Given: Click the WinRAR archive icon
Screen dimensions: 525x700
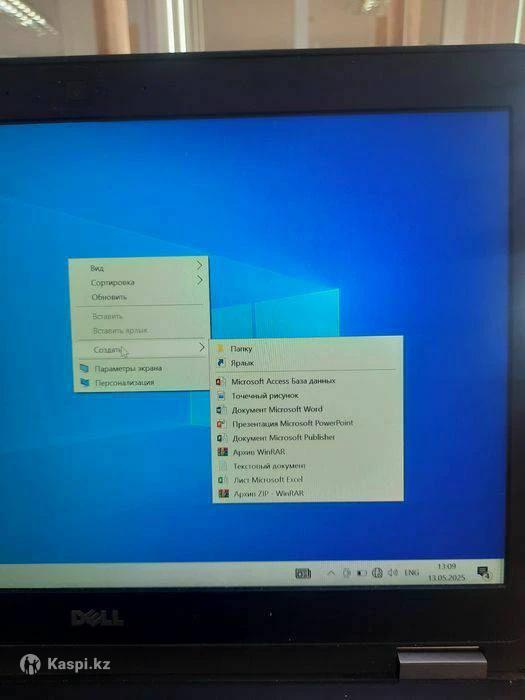Looking at the screenshot, I should pos(222,452).
